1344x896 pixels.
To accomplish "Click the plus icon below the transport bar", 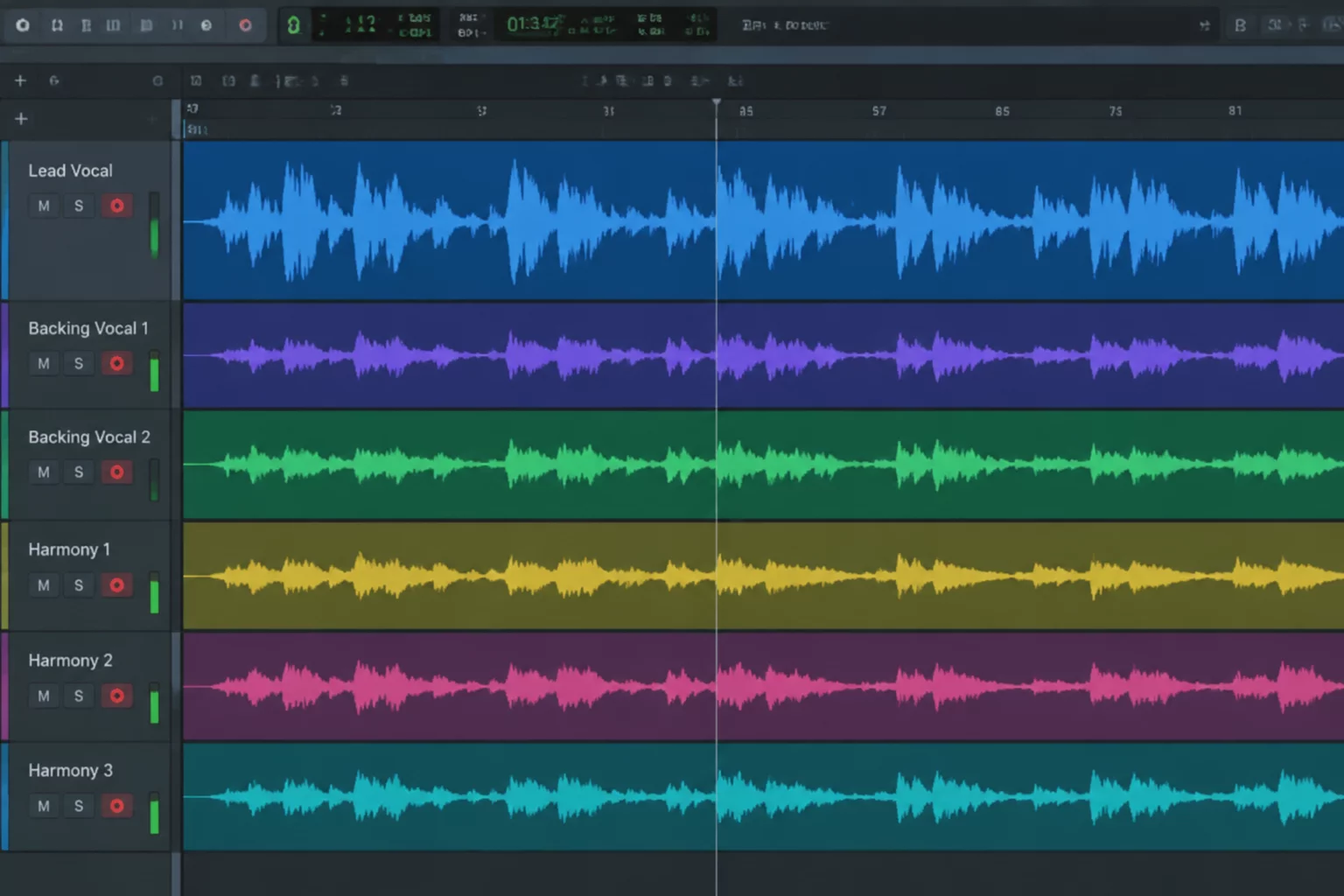I will click(x=20, y=80).
